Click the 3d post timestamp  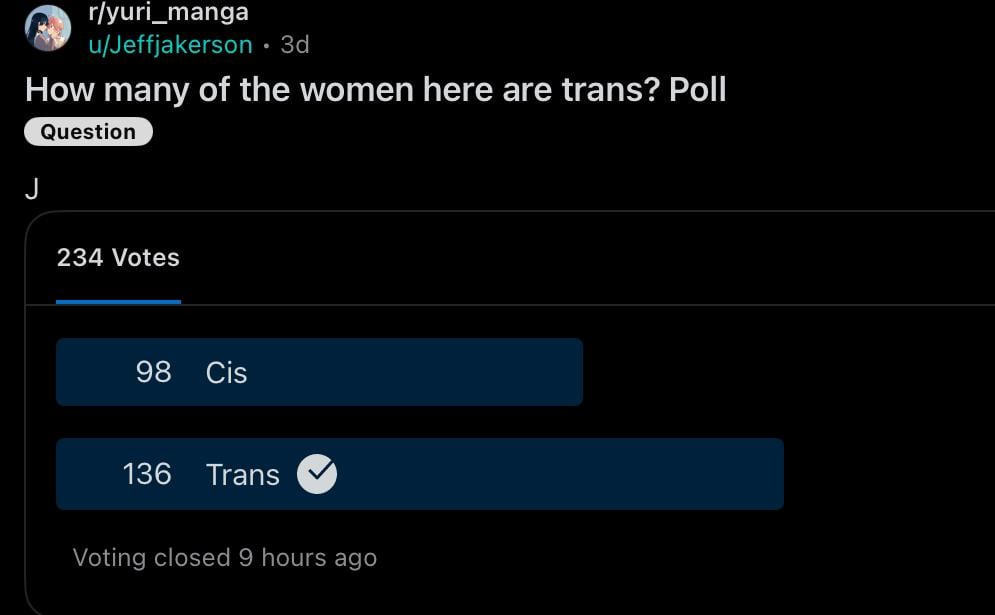point(295,44)
